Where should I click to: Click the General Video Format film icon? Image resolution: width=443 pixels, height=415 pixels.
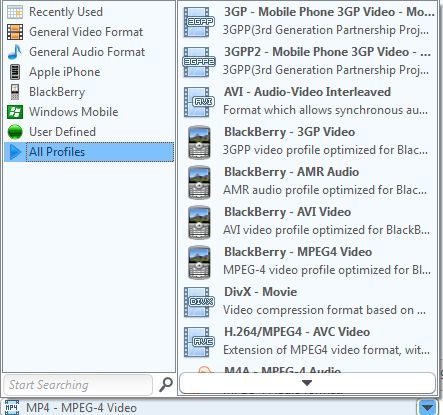[x=15, y=32]
